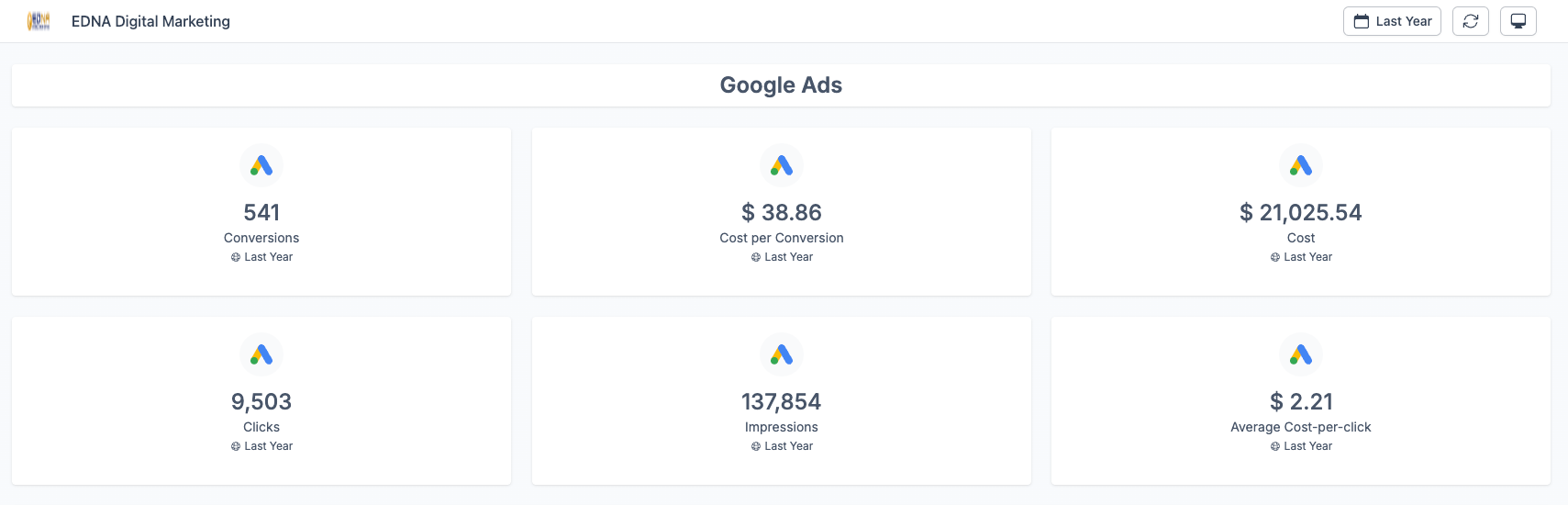This screenshot has width=1568, height=505.
Task: Click the refresh data icon button
Action: point(1471,21)
